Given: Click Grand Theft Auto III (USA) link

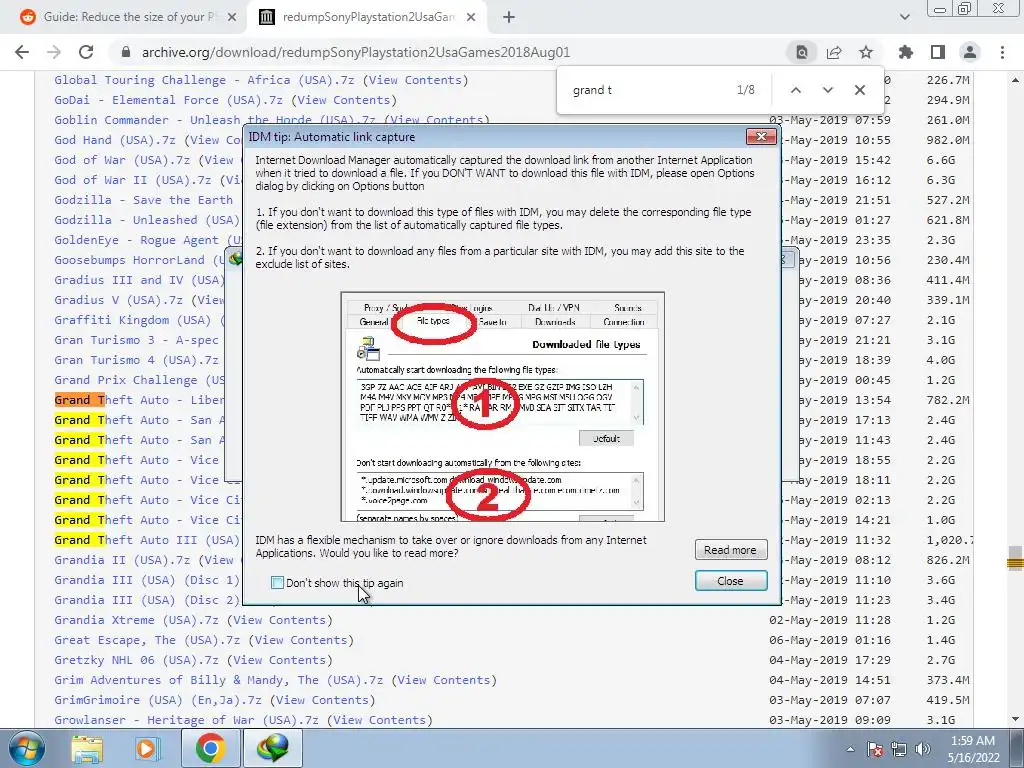Looking at the screenshot, I should coord(147,539).
